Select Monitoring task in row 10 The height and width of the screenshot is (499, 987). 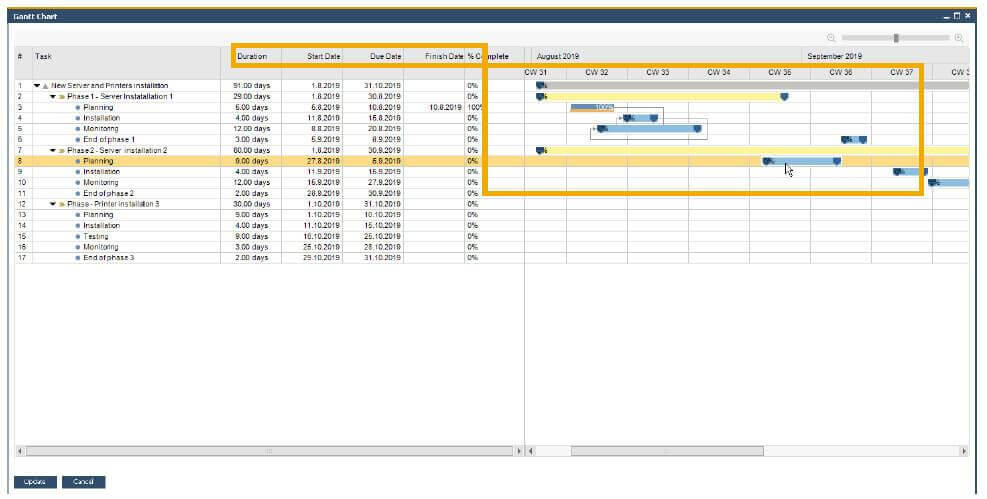pos(101,182)
